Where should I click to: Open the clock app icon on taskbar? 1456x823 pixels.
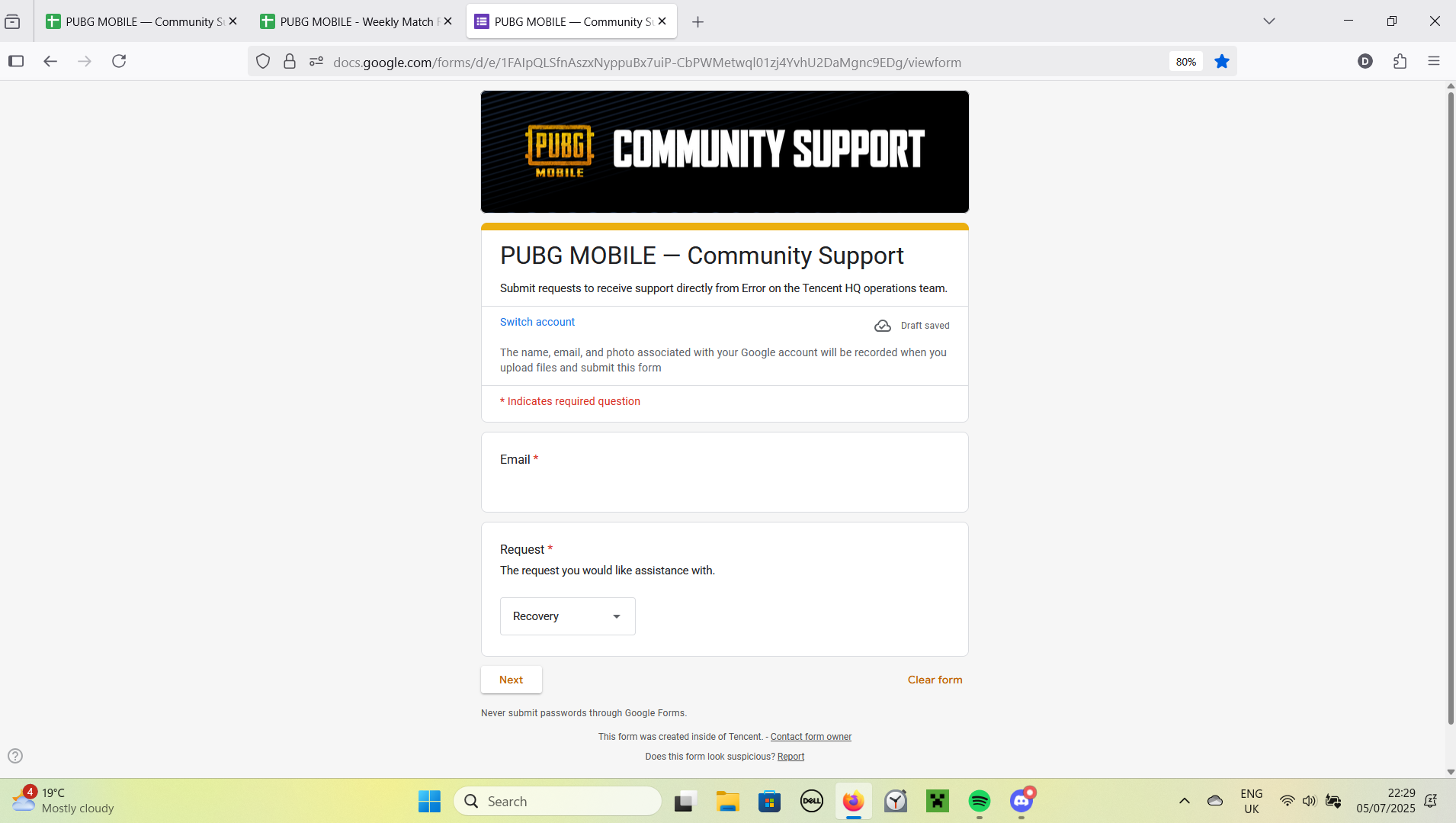pos(896,801)
